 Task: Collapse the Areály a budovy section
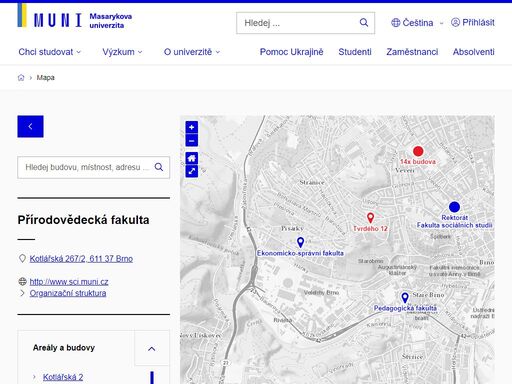pyautogui.click(x=152, y=348)
